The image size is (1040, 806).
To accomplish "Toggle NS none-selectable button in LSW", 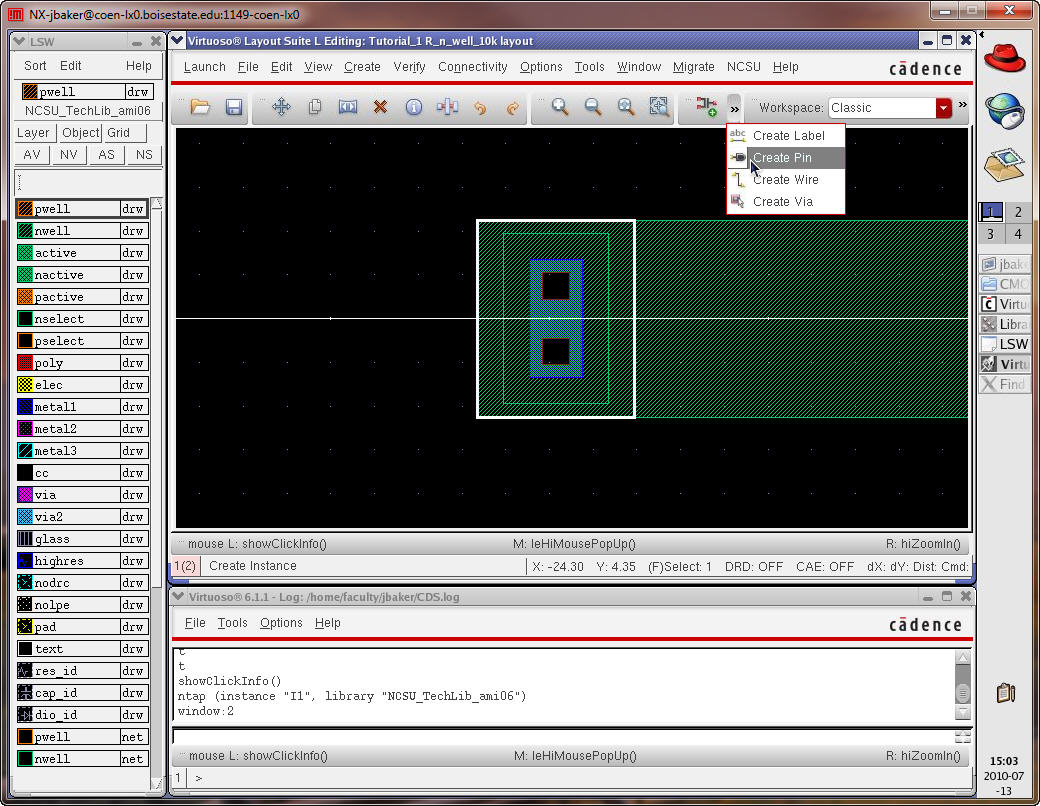I will click(144, 155).
